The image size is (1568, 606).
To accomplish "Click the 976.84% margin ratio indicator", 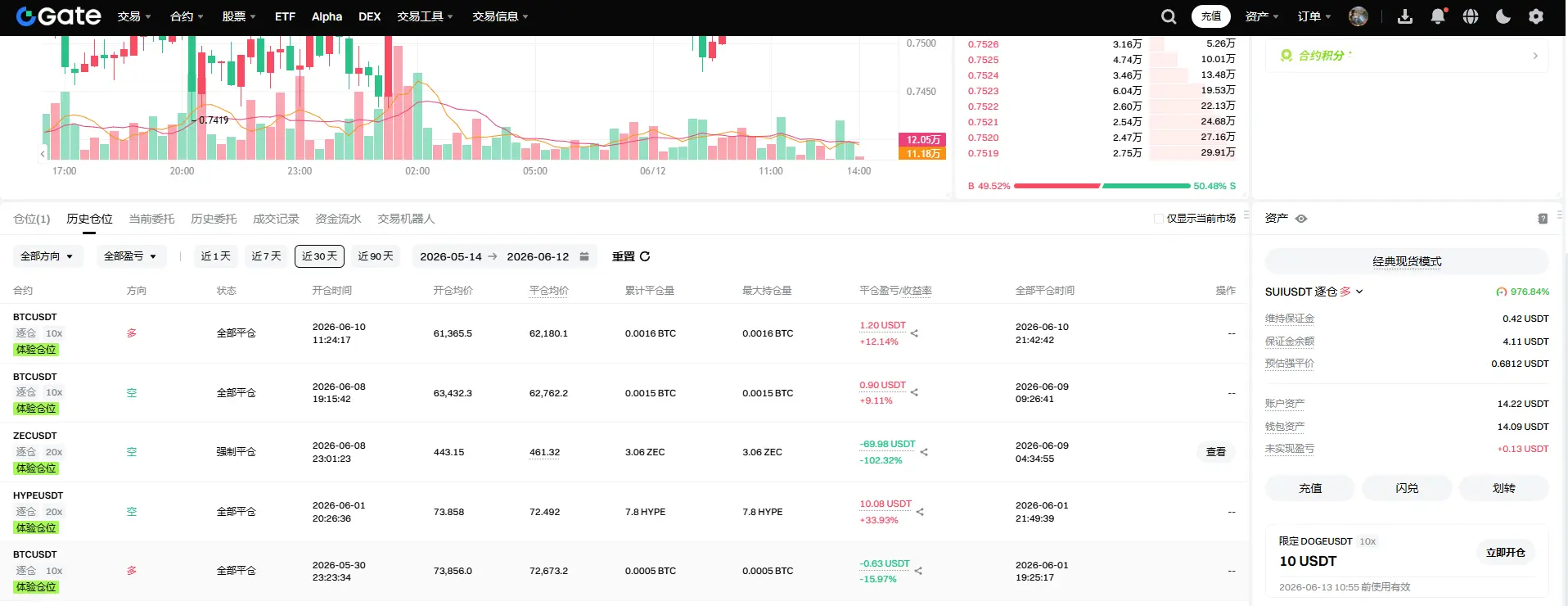I will click(x=1522, y=292).
